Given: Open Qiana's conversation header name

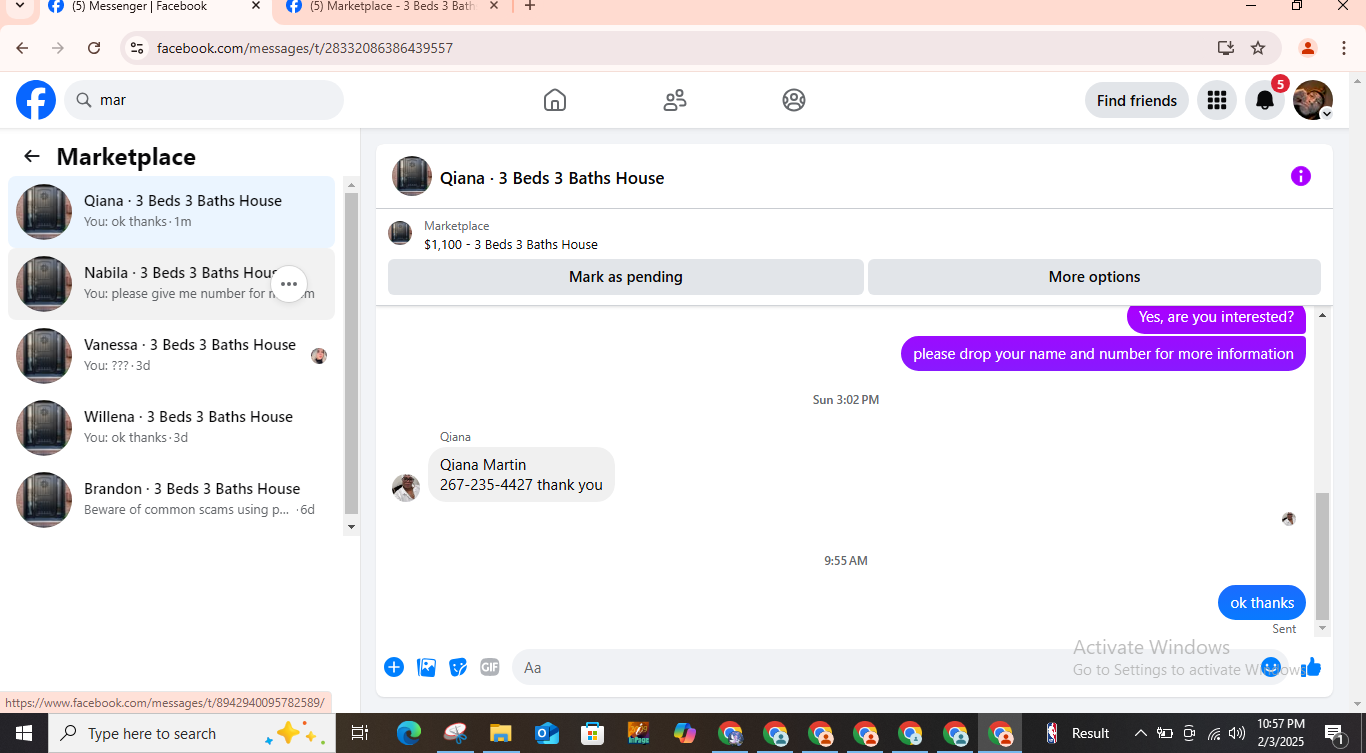Looking at the screenshot, I should point(552,178).
